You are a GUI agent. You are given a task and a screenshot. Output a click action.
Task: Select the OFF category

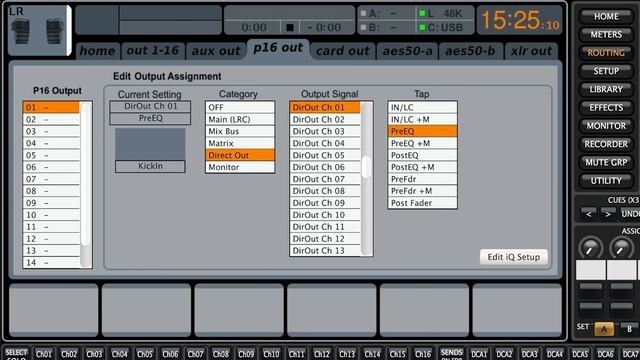point(240,107)
